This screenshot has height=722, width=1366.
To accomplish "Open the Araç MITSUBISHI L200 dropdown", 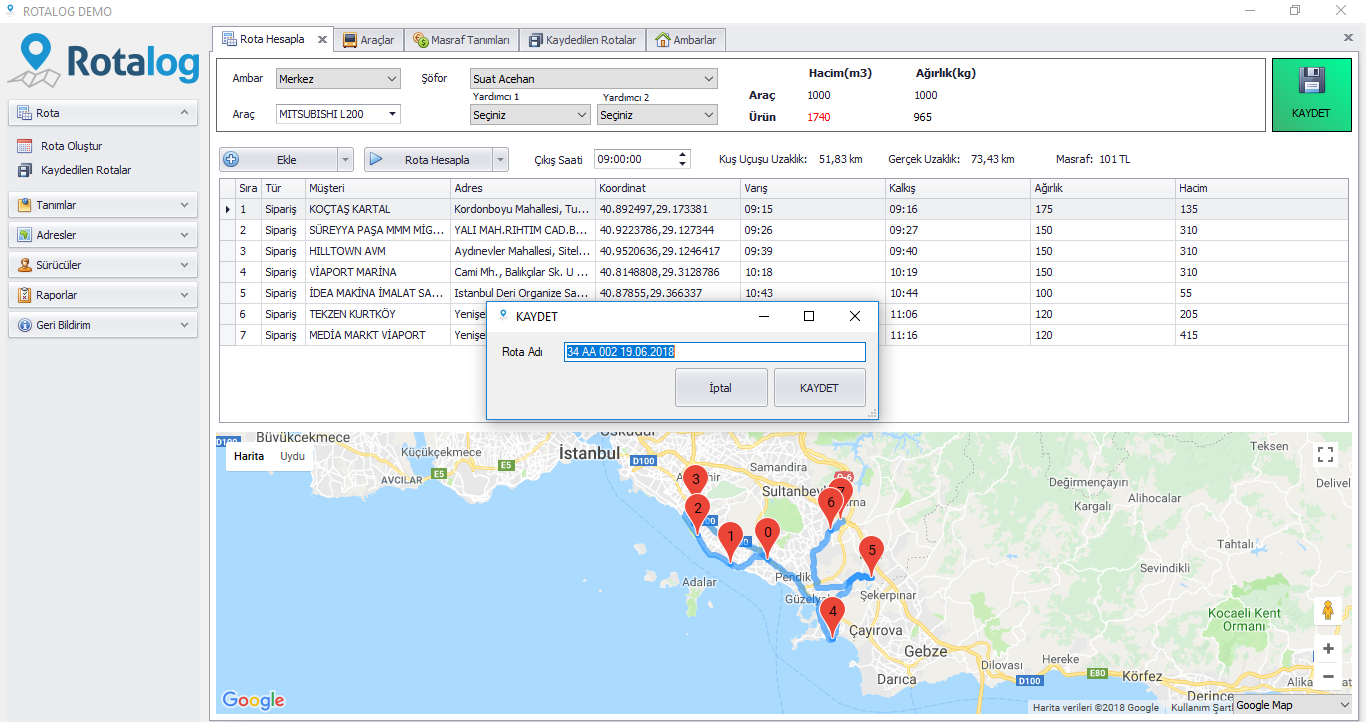I will tap(391, 114).
